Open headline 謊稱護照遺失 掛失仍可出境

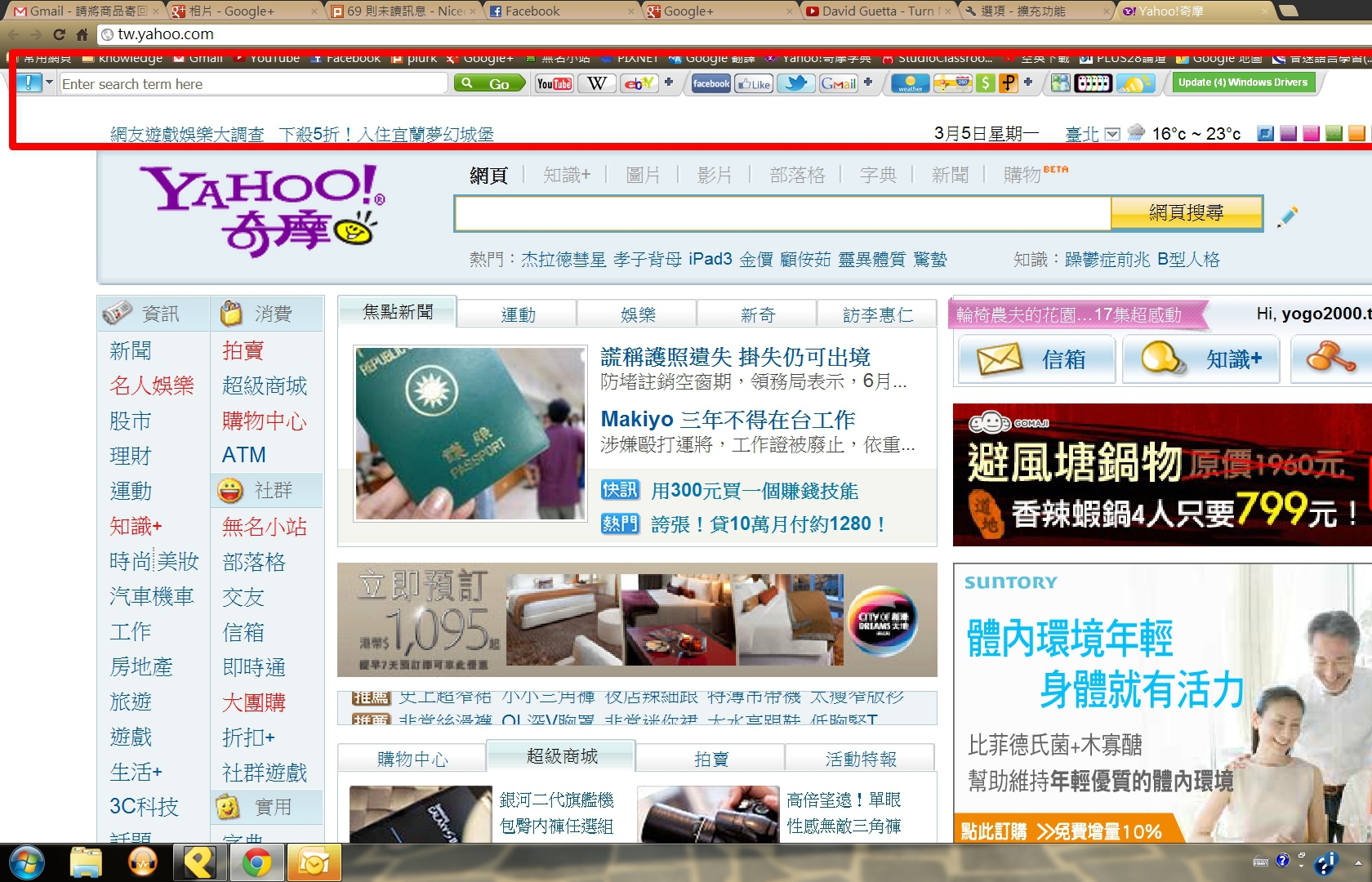pos(735,357)
